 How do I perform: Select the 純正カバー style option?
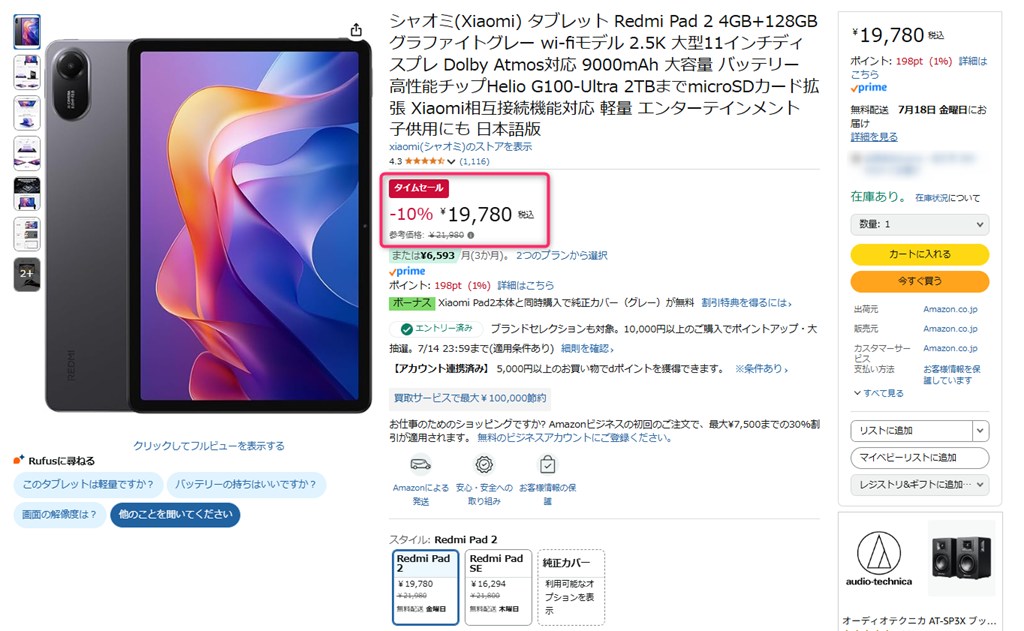(x=571, y=587)
